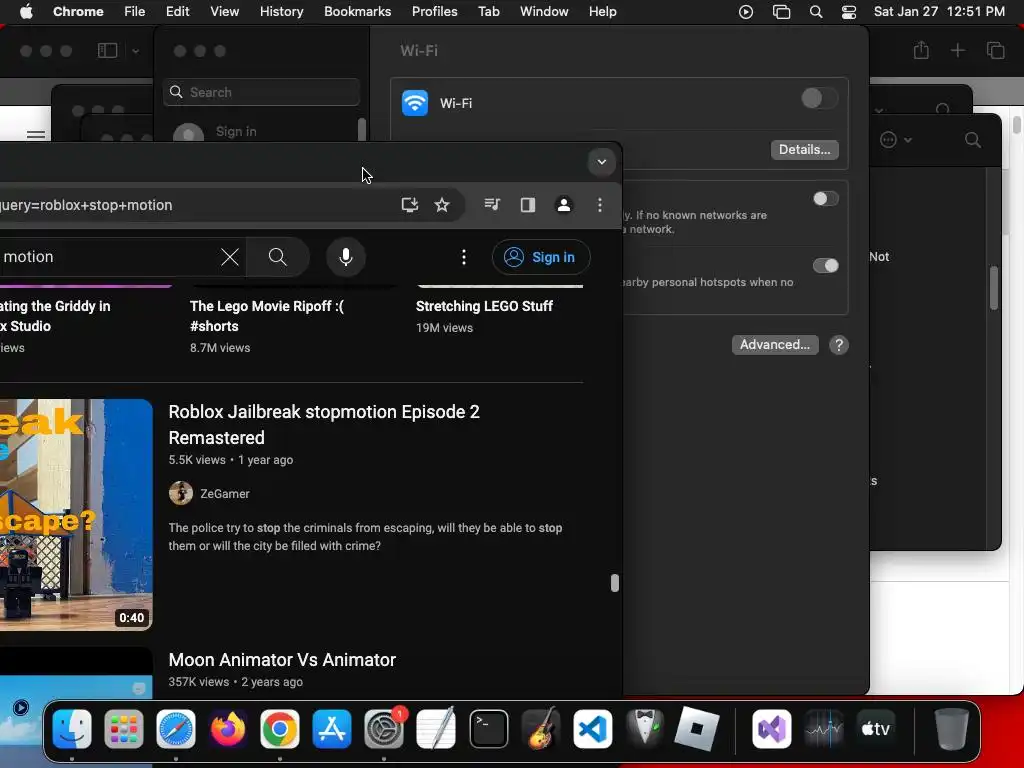This screenshot has height=768, width=1024.
Task: Open the Bookmarks menu
Action: [x=357, y=12]
